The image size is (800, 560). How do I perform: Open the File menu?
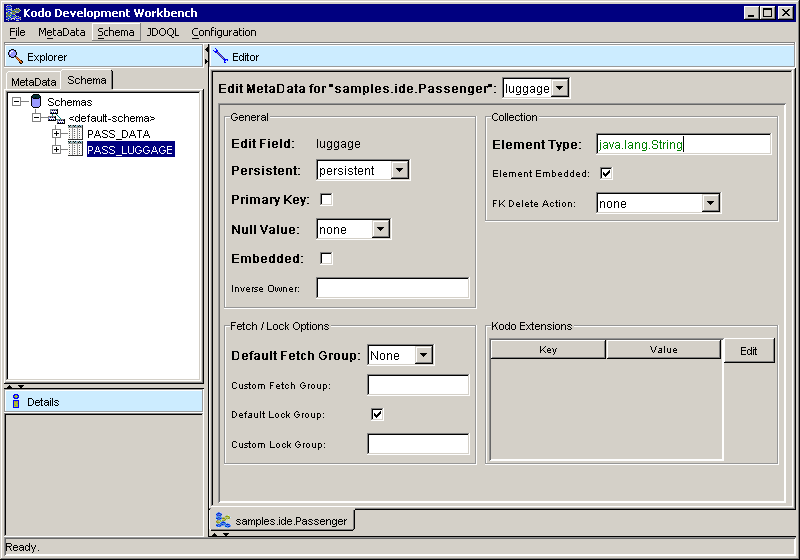click(x=17, y=32)
